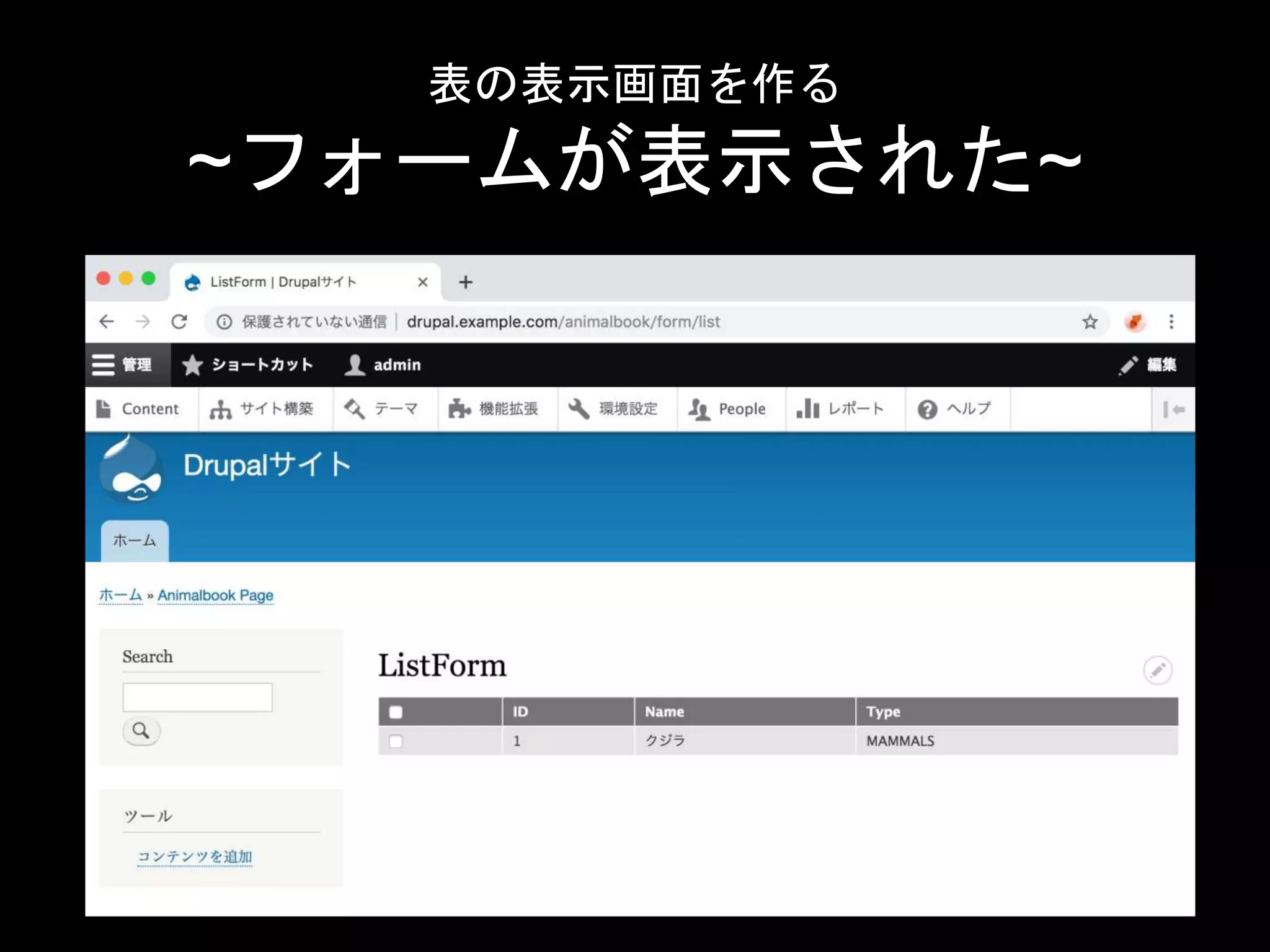
Task: Open the admin user menu
Action: pos(383,365)
